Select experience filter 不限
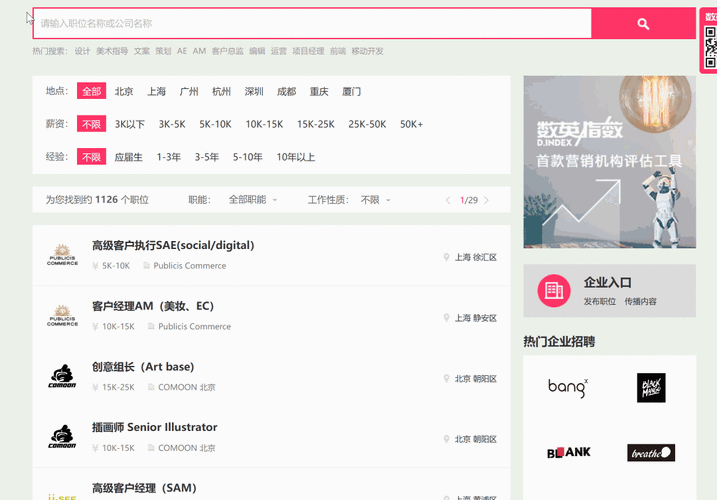 pyautogui.click(x=91, y=156)
